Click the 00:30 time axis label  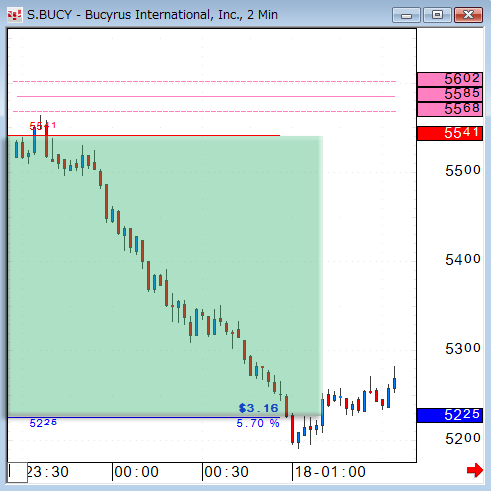[x=227, y=472]
